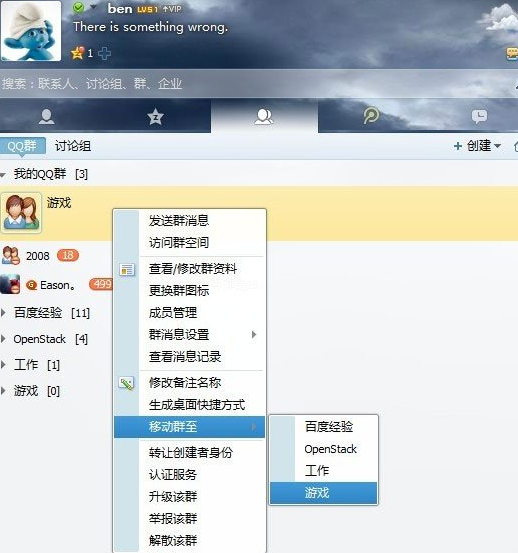Screen dimensions: 518x553
Task: Click the orange icon before Eason。
Action: tap(32, 285)
